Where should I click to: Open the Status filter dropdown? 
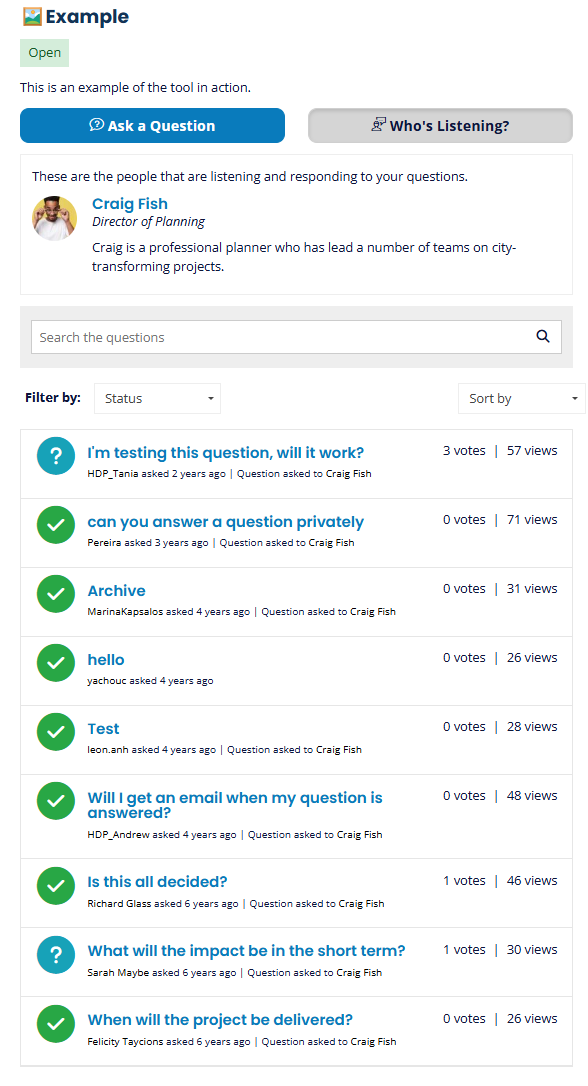(157, 398)
